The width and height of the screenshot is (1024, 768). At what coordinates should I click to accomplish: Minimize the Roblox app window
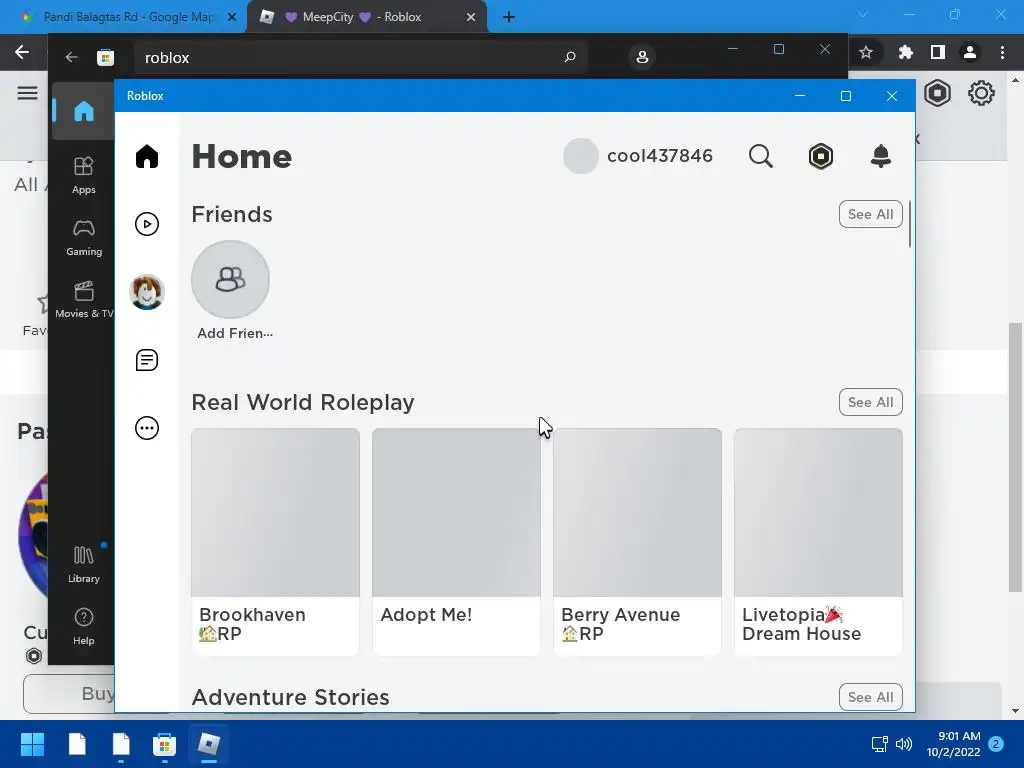pos(799,96)
